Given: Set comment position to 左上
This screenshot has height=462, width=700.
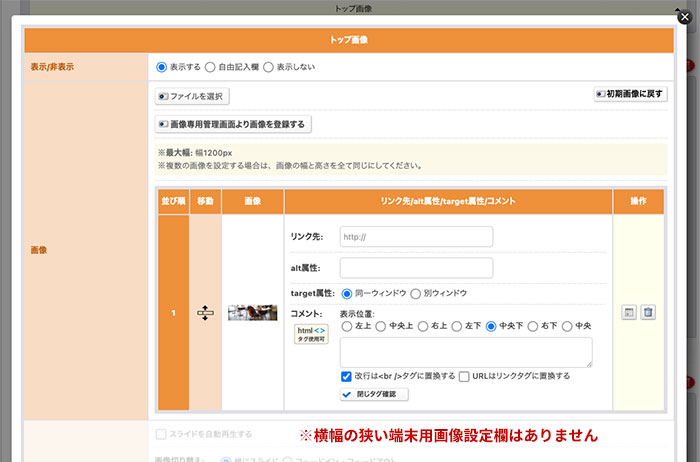Looking at the screenshot, I should click(x=347, y=326).
